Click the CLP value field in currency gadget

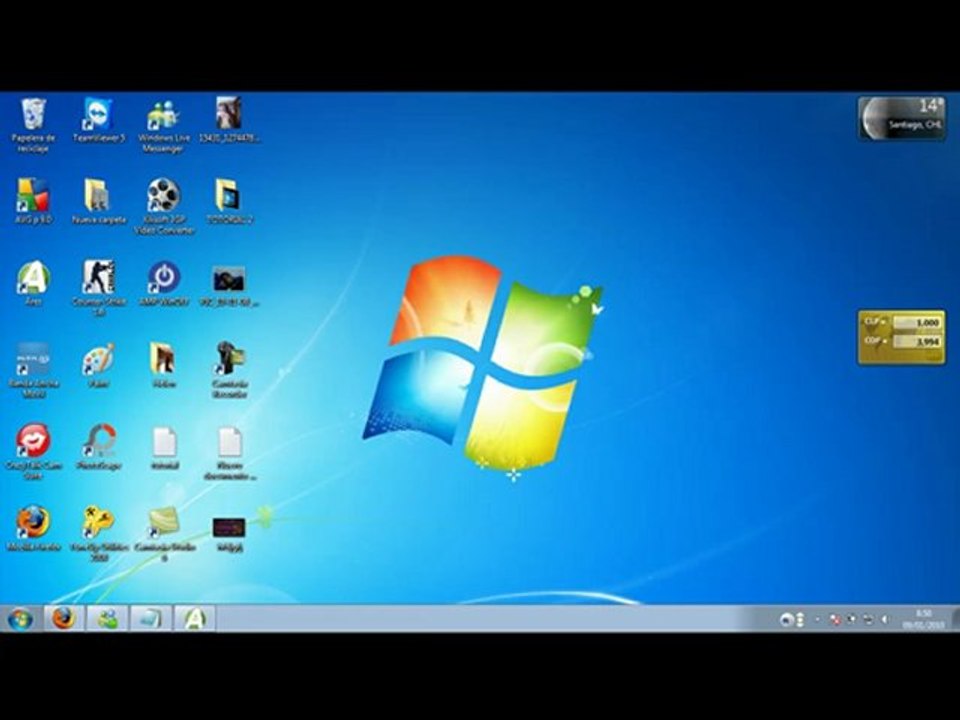[x=917, y=322]
